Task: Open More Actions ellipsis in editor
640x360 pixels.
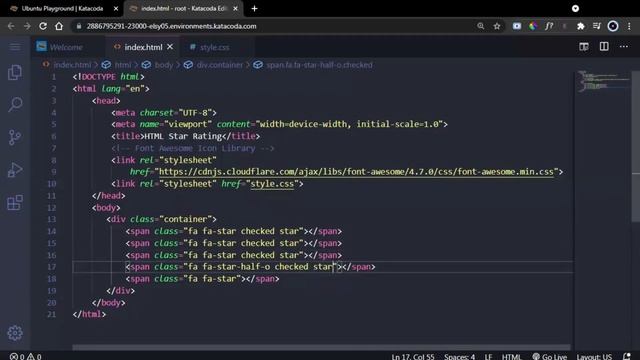Action: point(624,47)
